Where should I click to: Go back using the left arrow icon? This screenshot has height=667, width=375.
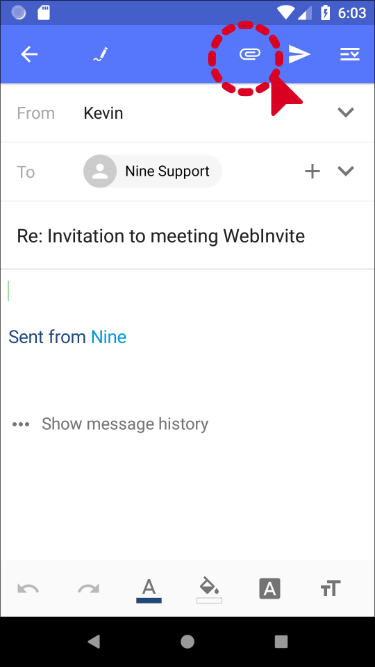tap(29, 54)
